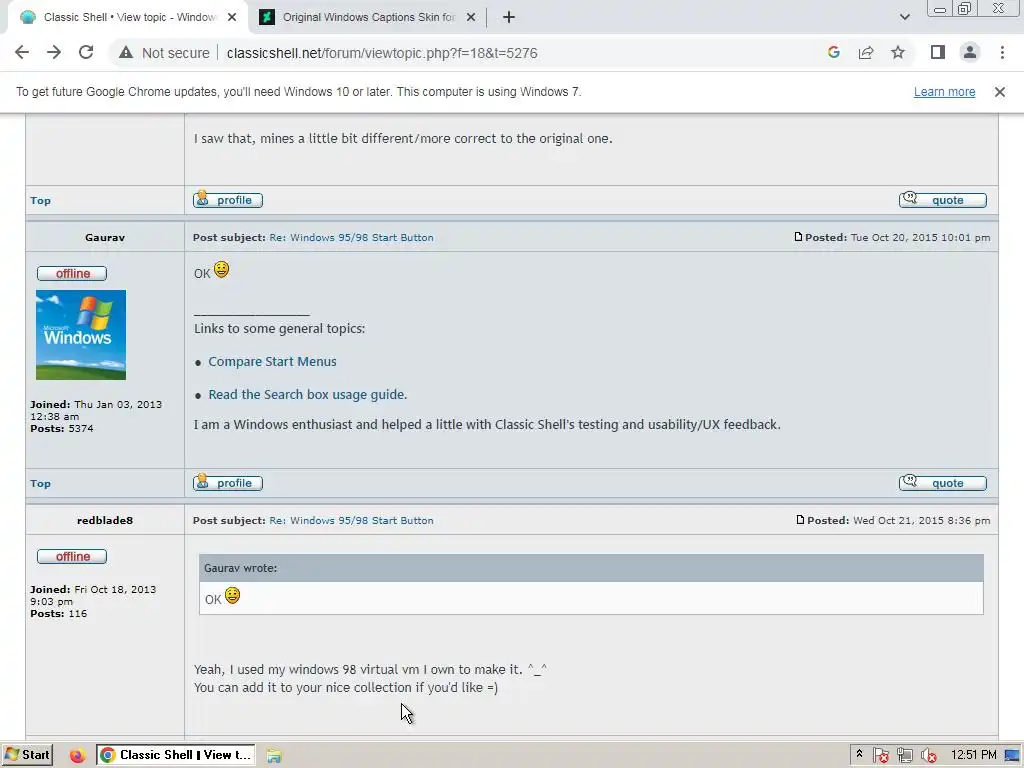Reload the current page
Viewport: 1024px width, 768px height.
click(x=86, y=52)
